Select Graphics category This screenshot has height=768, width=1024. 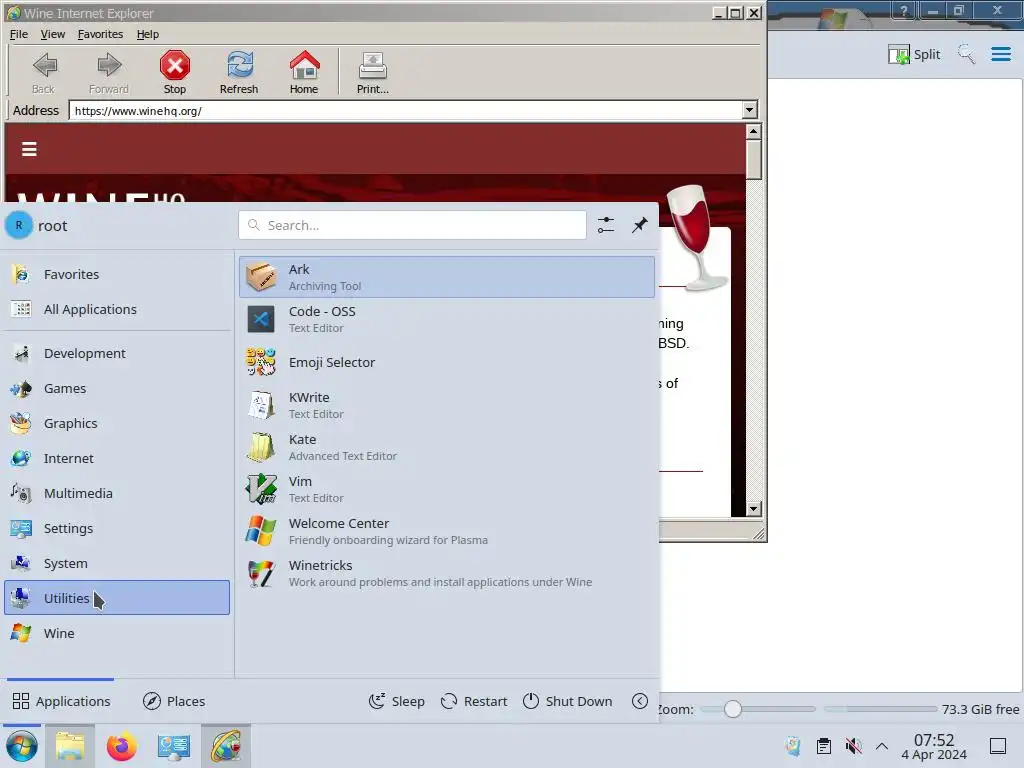click(x=117, y=423)
